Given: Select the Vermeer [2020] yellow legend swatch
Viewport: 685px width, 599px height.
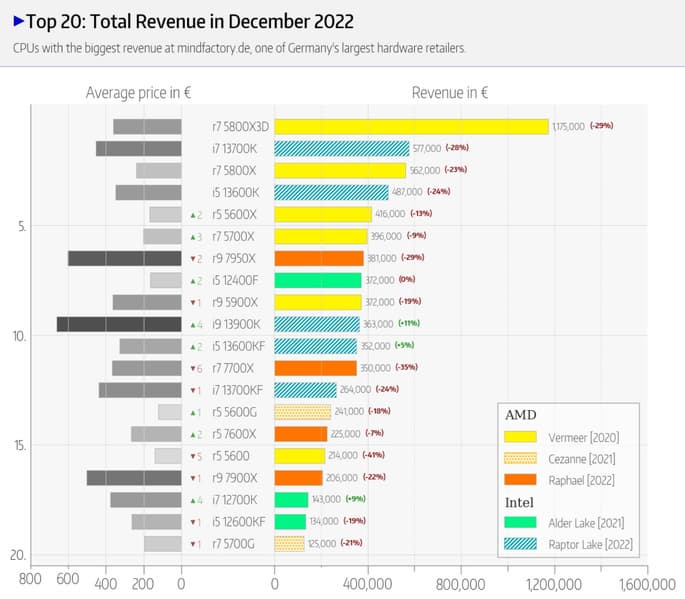Looking at the screenshot, I should pos(520,437).
